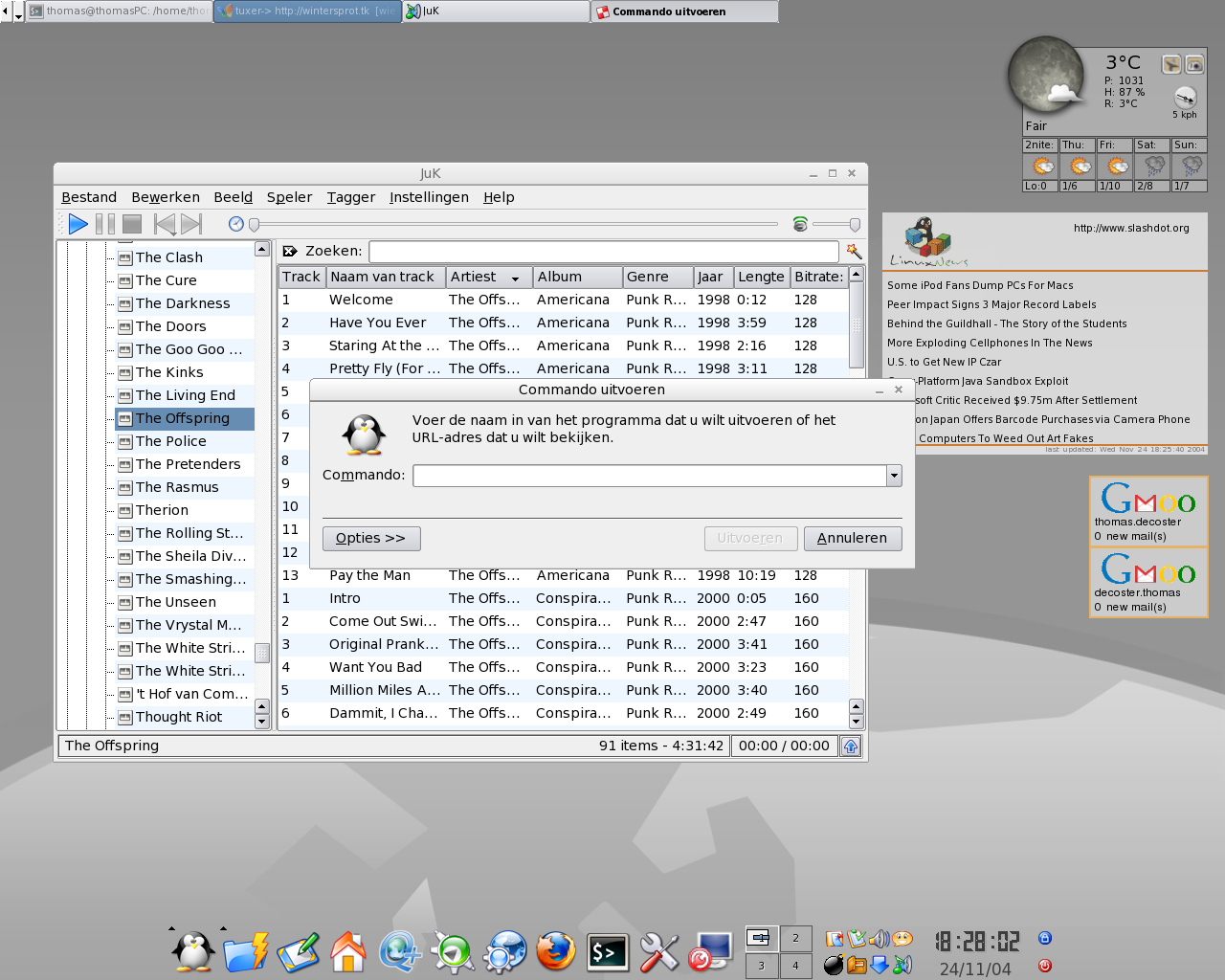Sort tracks by Bitrate column header
This screenshot has width=1225, height=980.
point(818,277)
